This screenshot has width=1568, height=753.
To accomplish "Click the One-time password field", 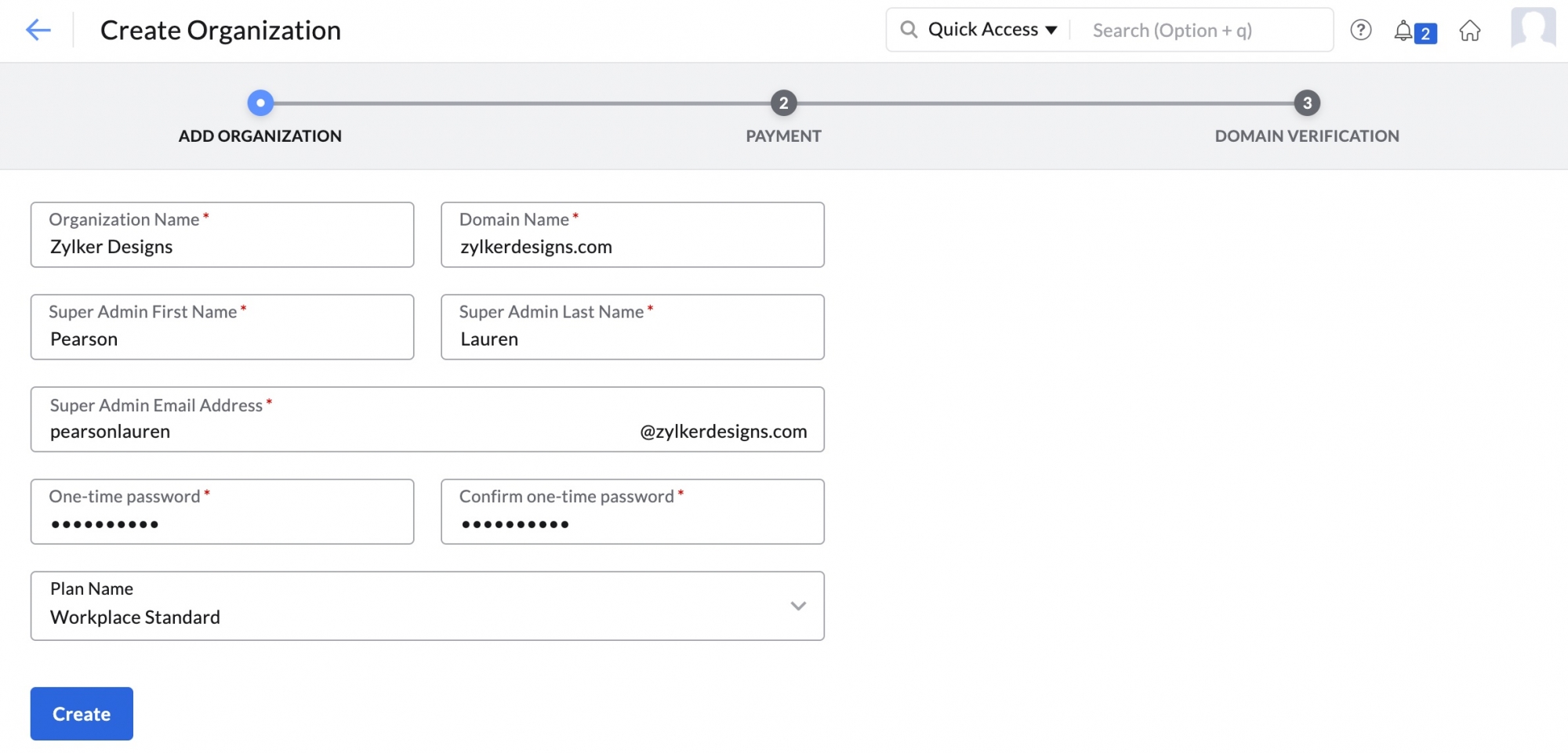I will 222,523.
